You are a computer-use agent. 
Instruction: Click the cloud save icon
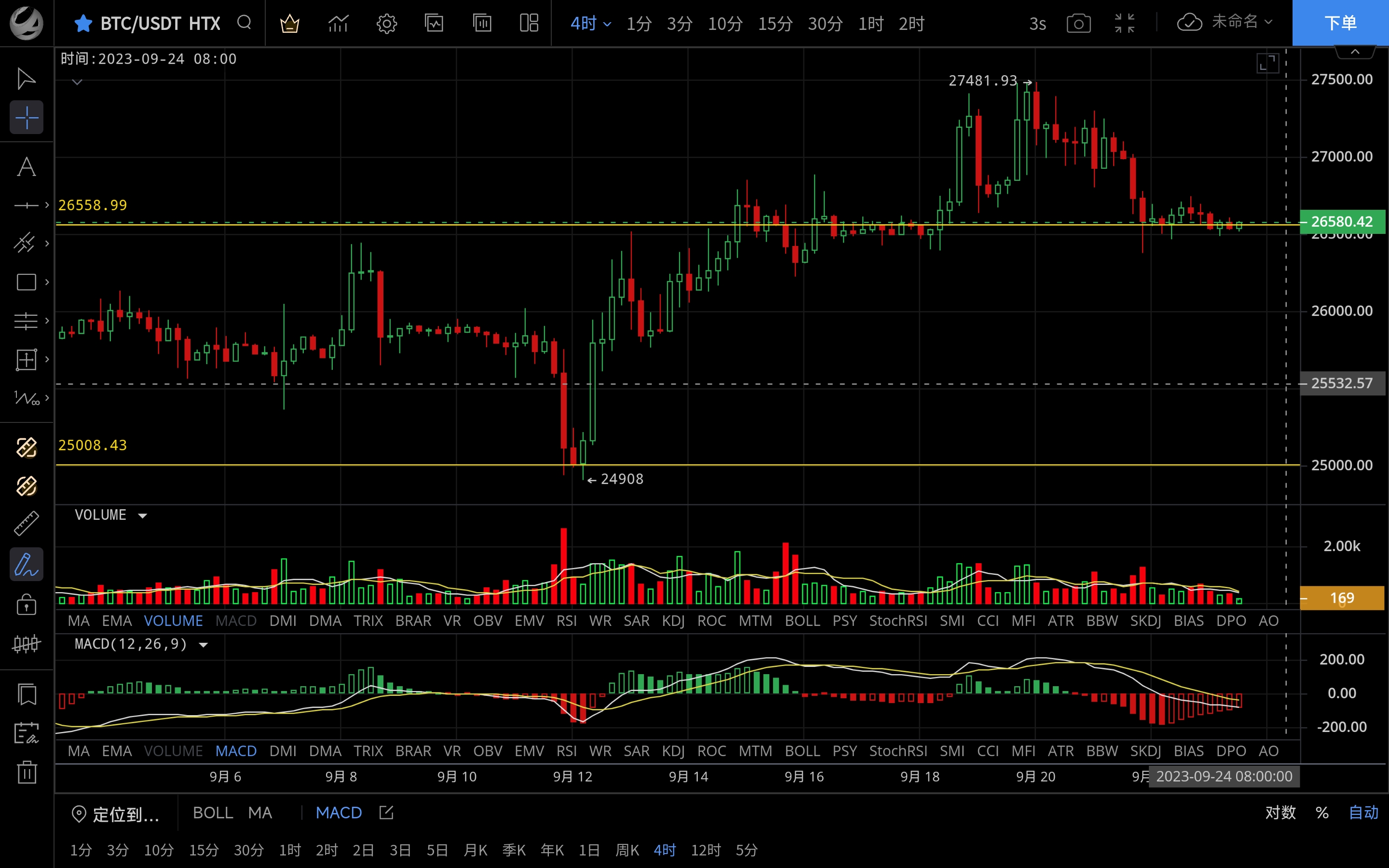click(1189, 23)
